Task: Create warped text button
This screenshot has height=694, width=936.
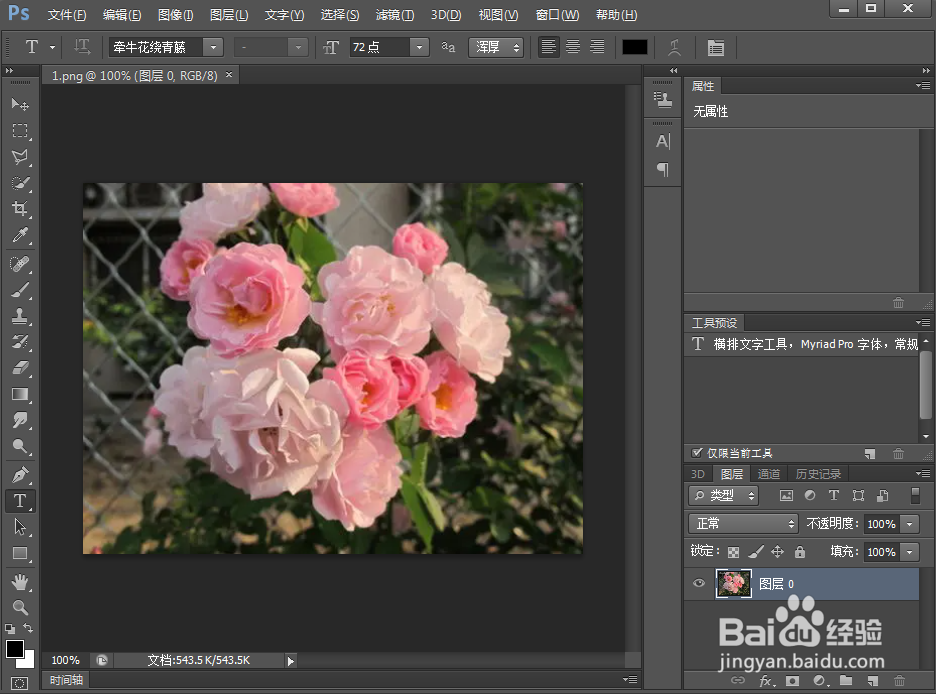Action: [675, 47]
